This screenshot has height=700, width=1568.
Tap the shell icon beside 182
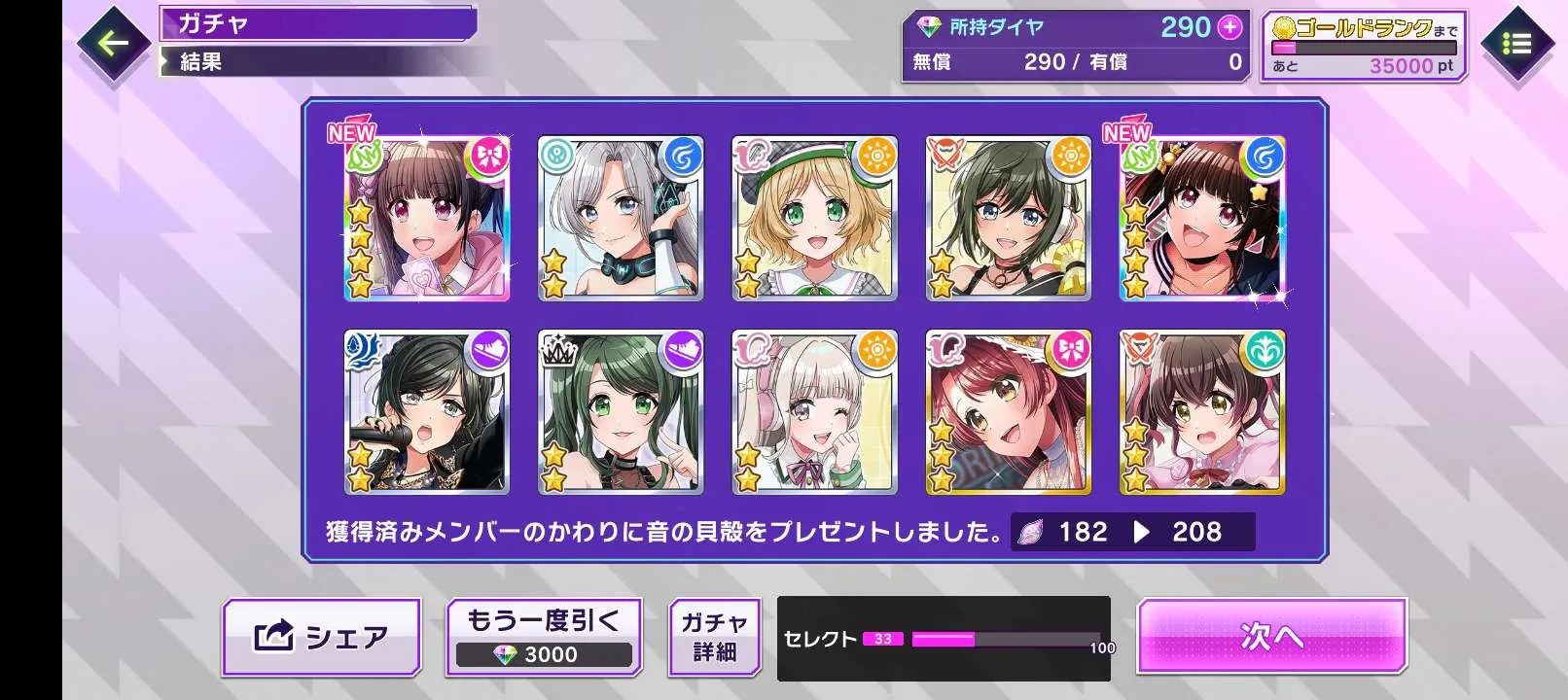(x=1031, y=532)
